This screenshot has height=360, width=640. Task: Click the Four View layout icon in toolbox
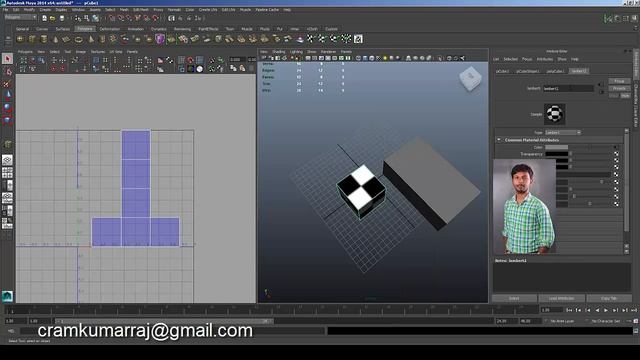point(7,172)
